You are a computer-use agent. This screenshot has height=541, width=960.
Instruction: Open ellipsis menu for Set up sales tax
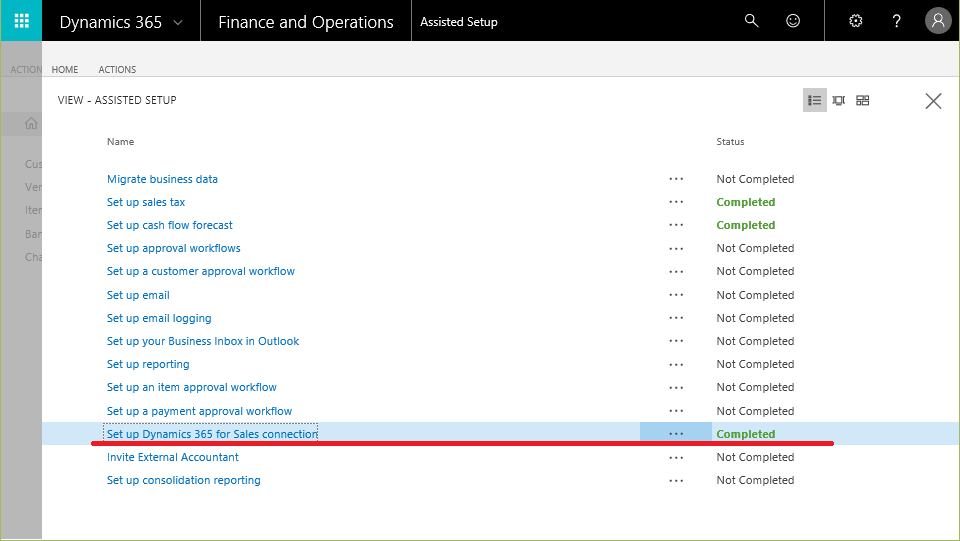pyautogui.click(x=676, y=202)
